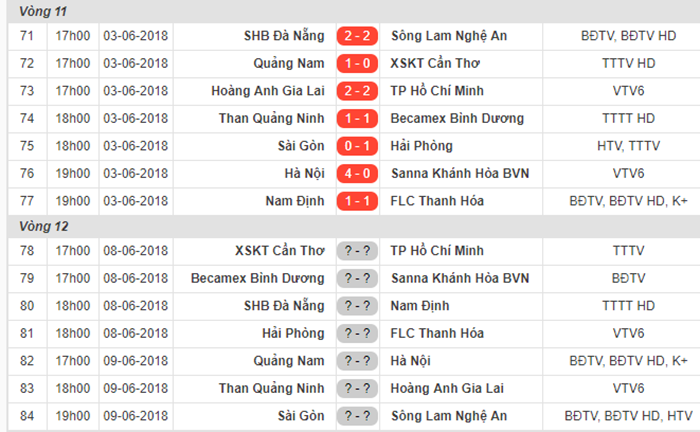Open Hoàng Anh Gia Lai home team in match 73

point(267,91)
